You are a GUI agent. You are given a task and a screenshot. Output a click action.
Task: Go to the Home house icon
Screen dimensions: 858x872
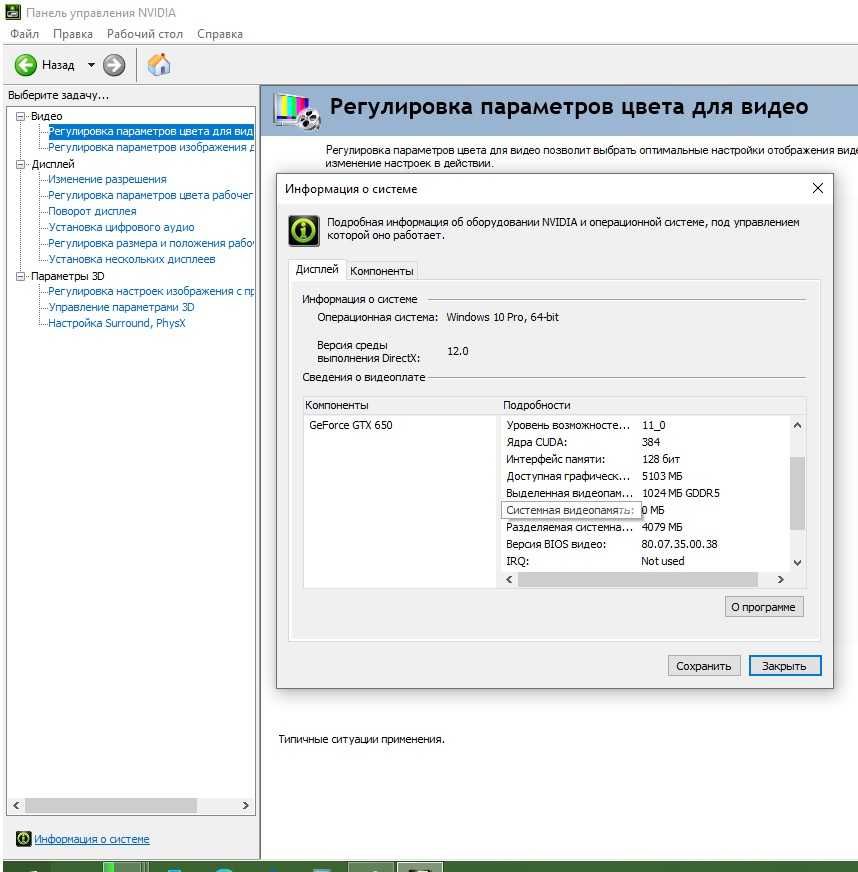[159, 65]
